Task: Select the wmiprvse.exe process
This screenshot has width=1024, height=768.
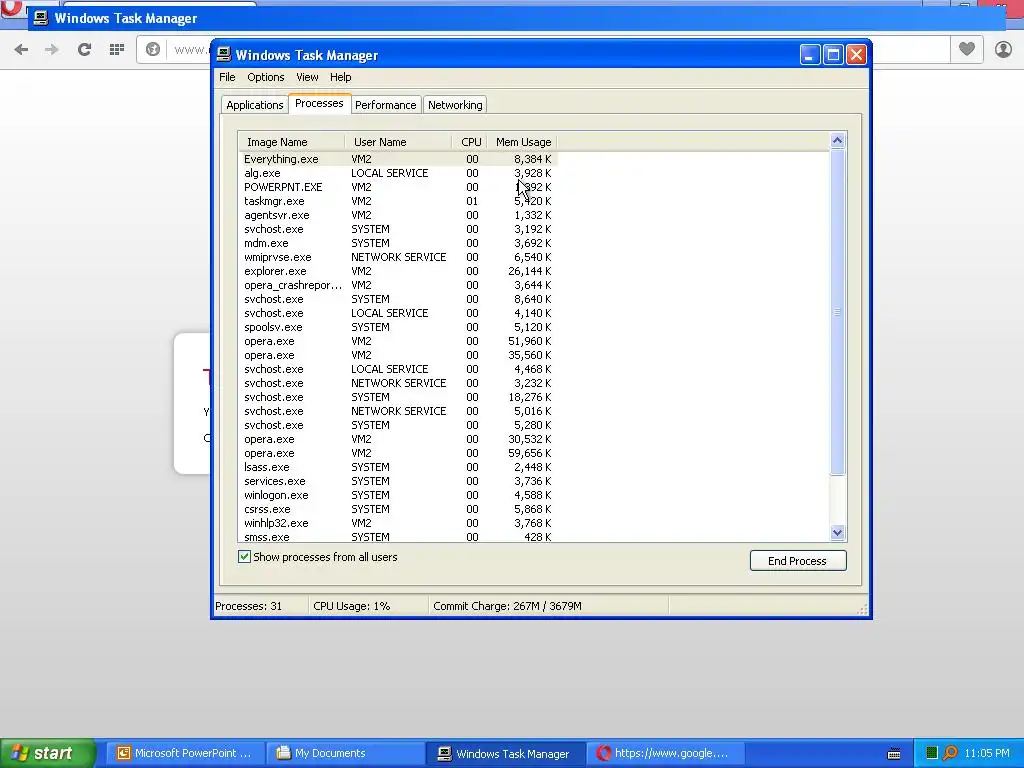Action: [398, 257]
